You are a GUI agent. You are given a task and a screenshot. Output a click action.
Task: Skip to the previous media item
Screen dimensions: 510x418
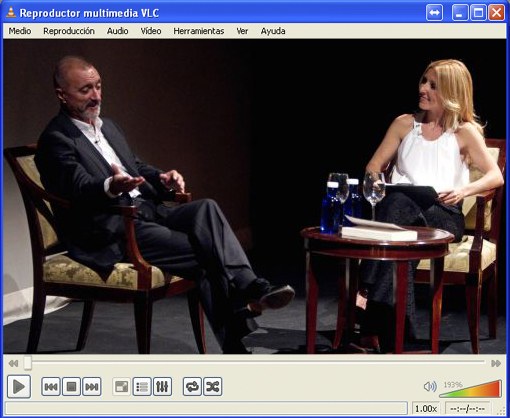(x=51, y=387)
